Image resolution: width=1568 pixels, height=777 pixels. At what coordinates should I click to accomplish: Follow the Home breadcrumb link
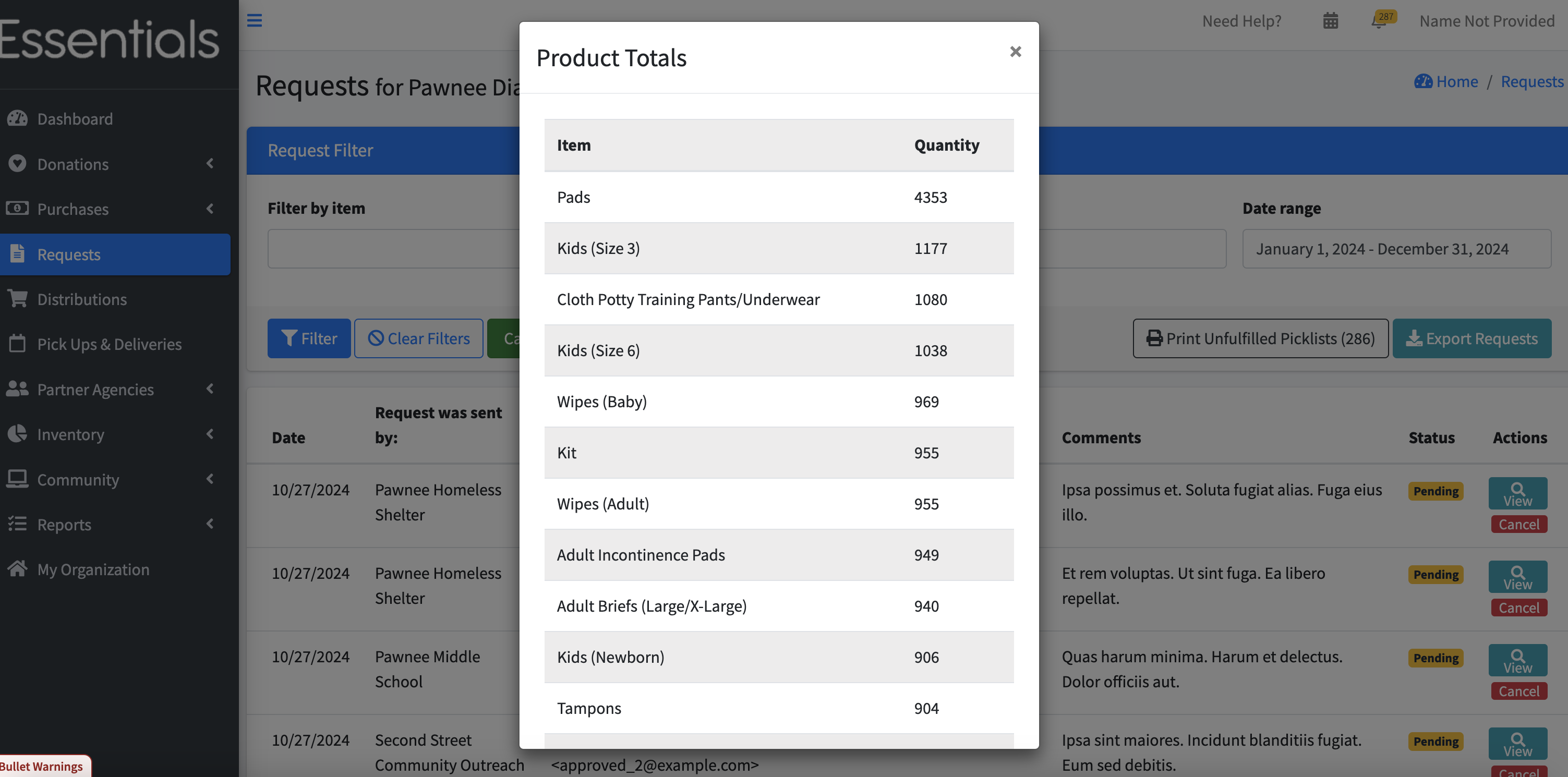tap(1456, 81)
